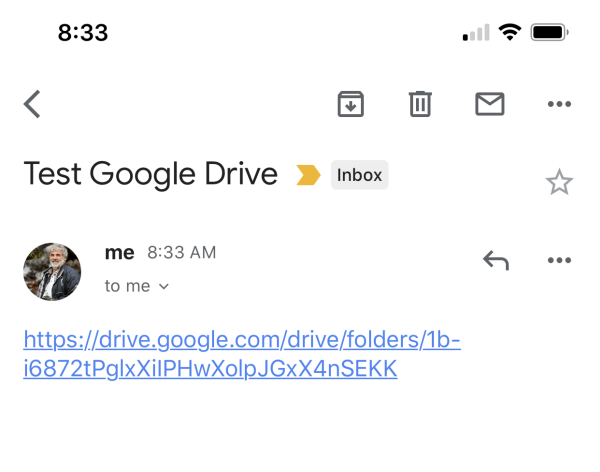Reply to the message
This screenshot has width=600, height=472.
point(495,261)
